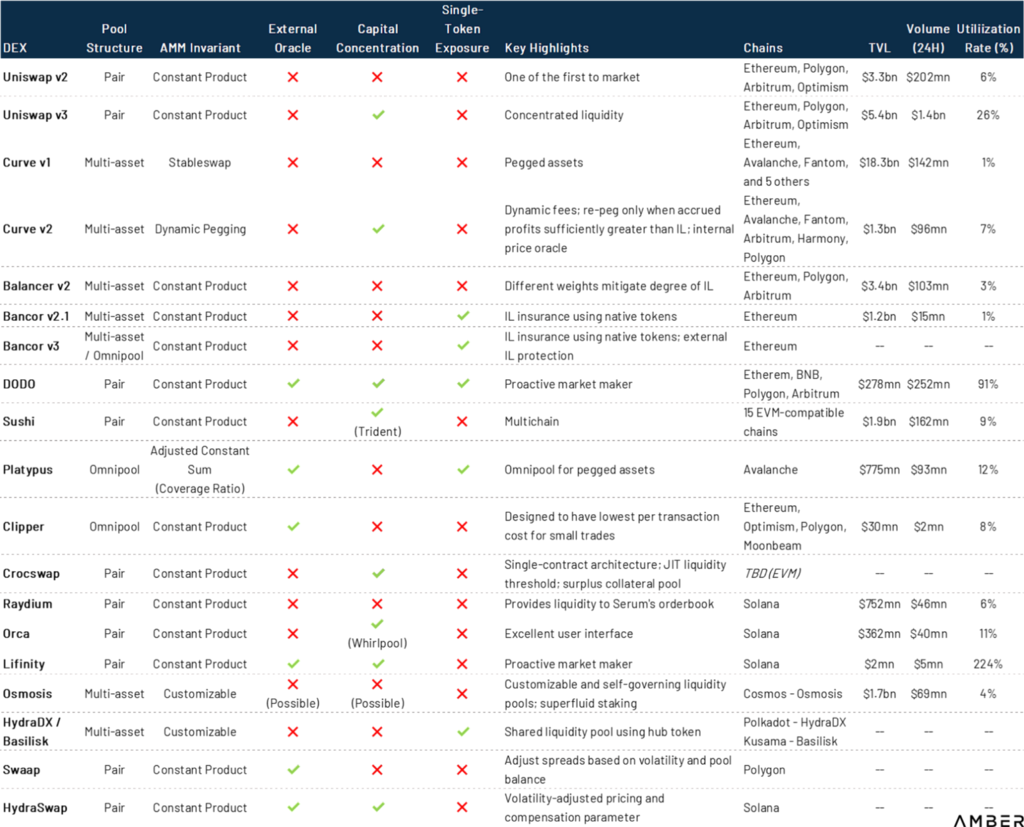Click DODO utilization rate 91%
This screenshot has height=827, width=1024.
(x=987, y=384)
